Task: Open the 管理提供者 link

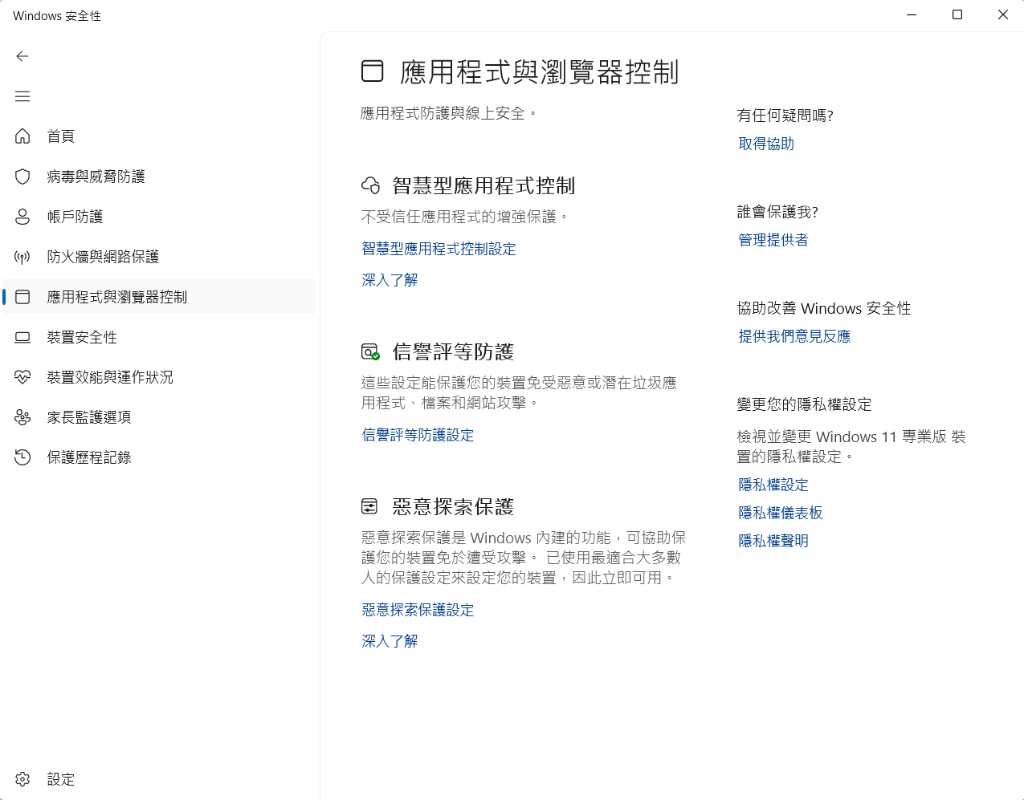Action: pos(773,240)
